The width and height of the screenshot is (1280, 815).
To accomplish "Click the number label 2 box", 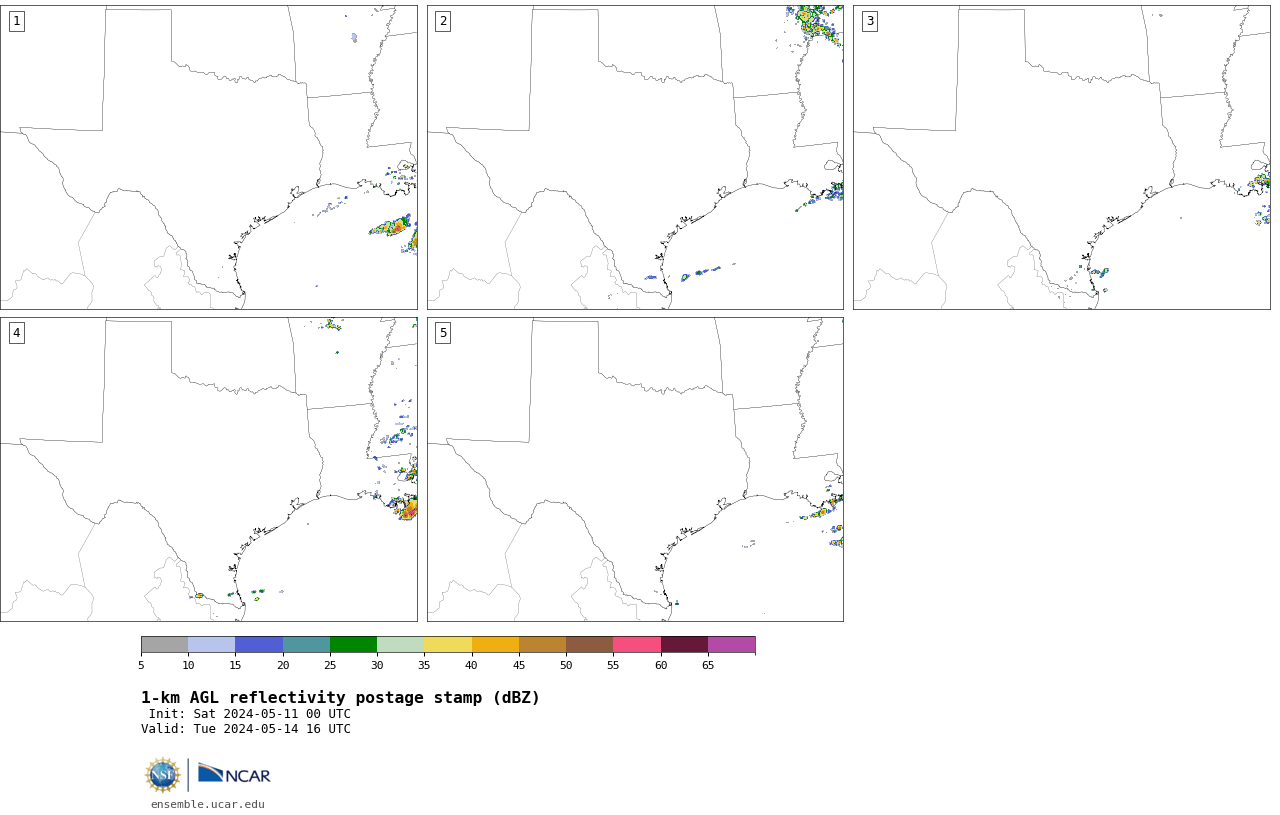I will click(x=443, y=21).
